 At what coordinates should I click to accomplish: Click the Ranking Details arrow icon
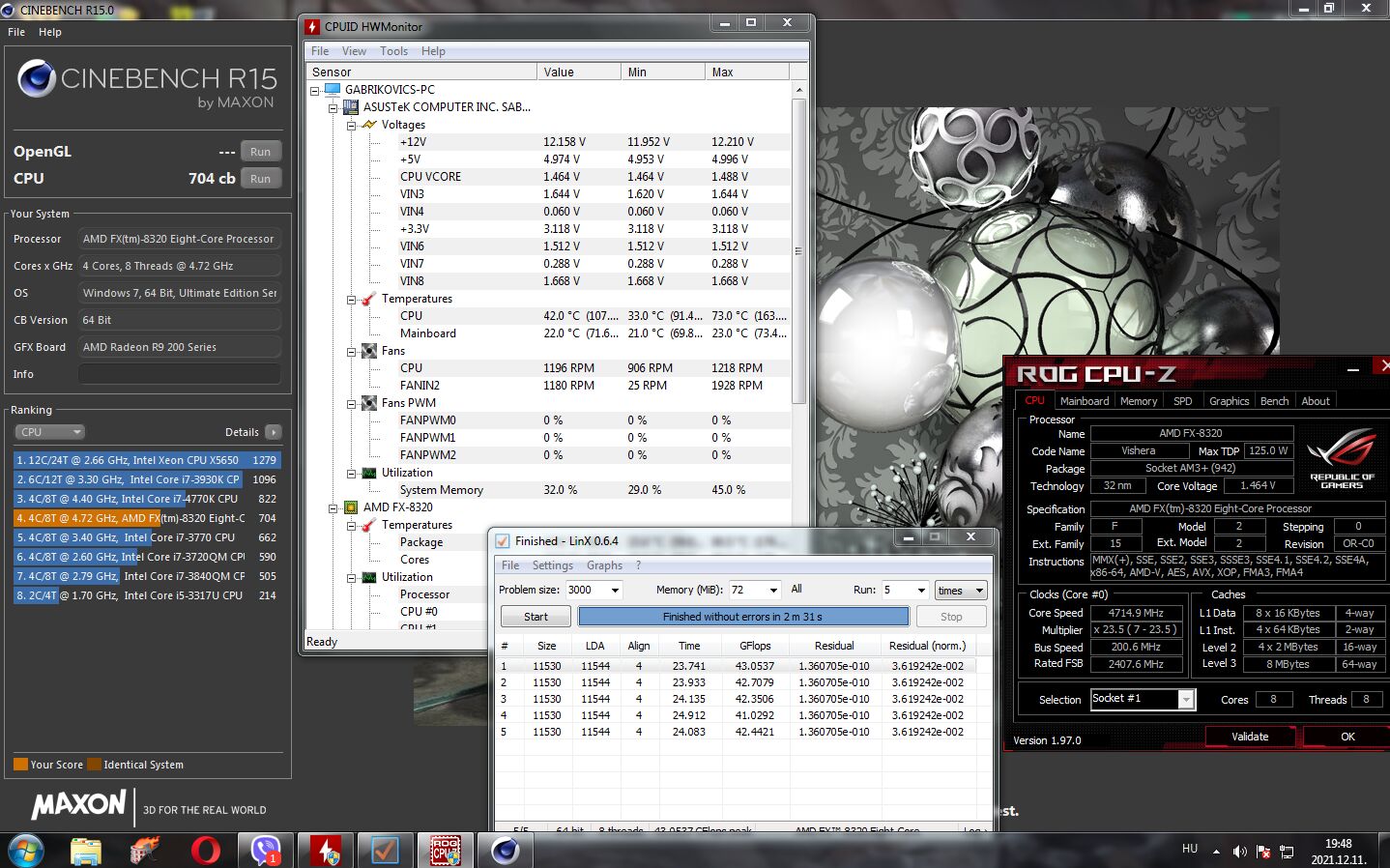point(274,432)
